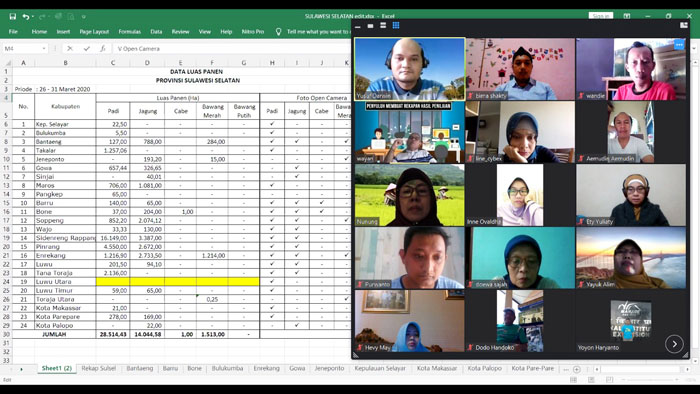Click the Sign in button
The height and width of the screenshot is (394, 700).
pos(600,16)
